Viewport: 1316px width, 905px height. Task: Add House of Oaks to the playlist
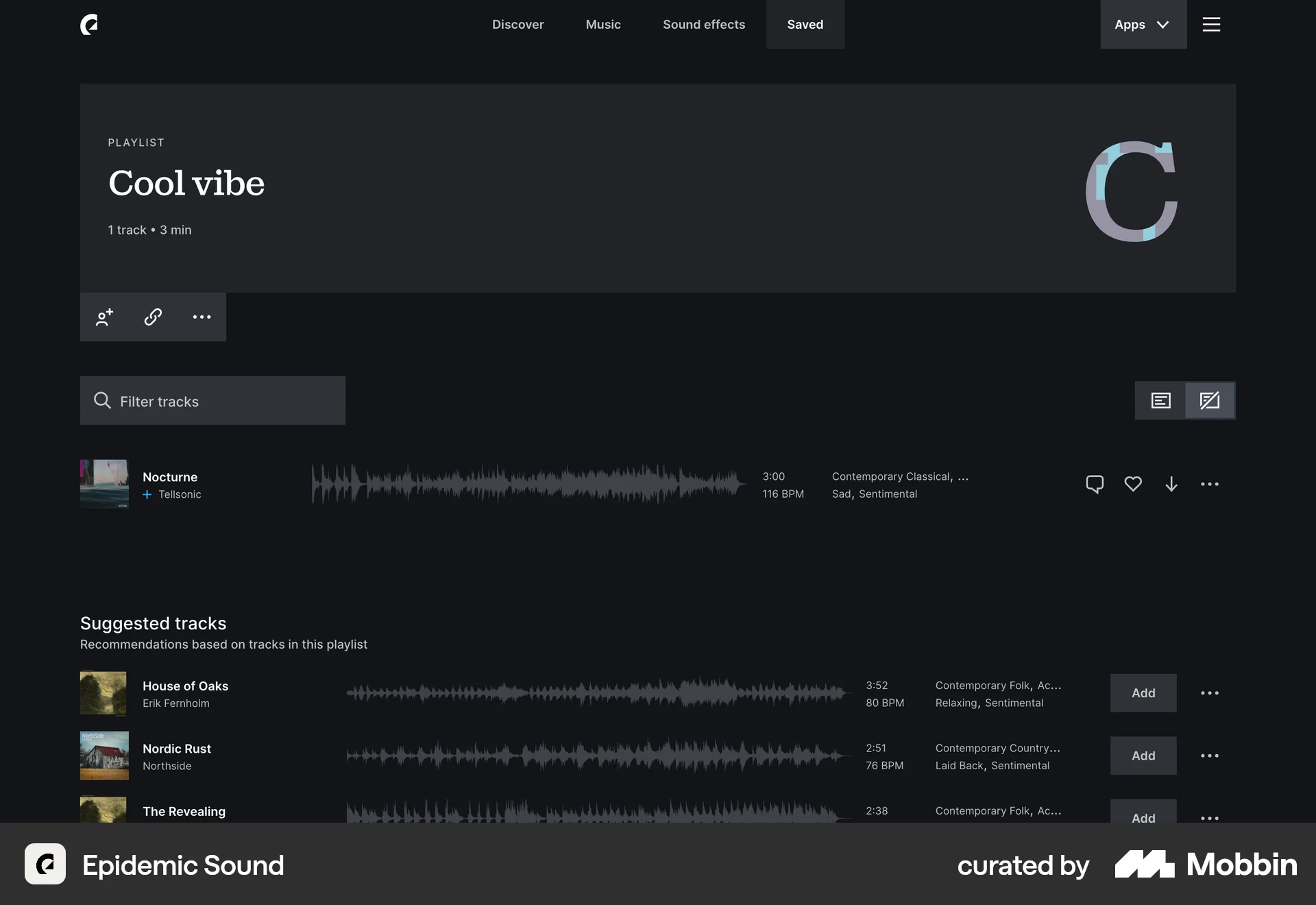click(1143, 693)
